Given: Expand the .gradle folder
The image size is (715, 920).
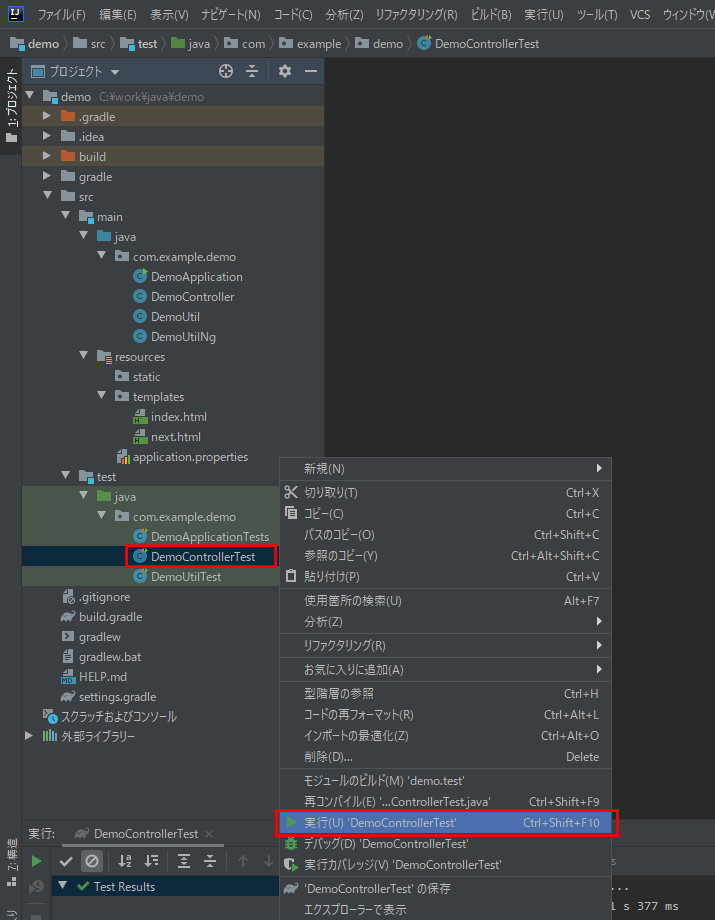Looking at the screenshot, I should click(x=46, y=117).
